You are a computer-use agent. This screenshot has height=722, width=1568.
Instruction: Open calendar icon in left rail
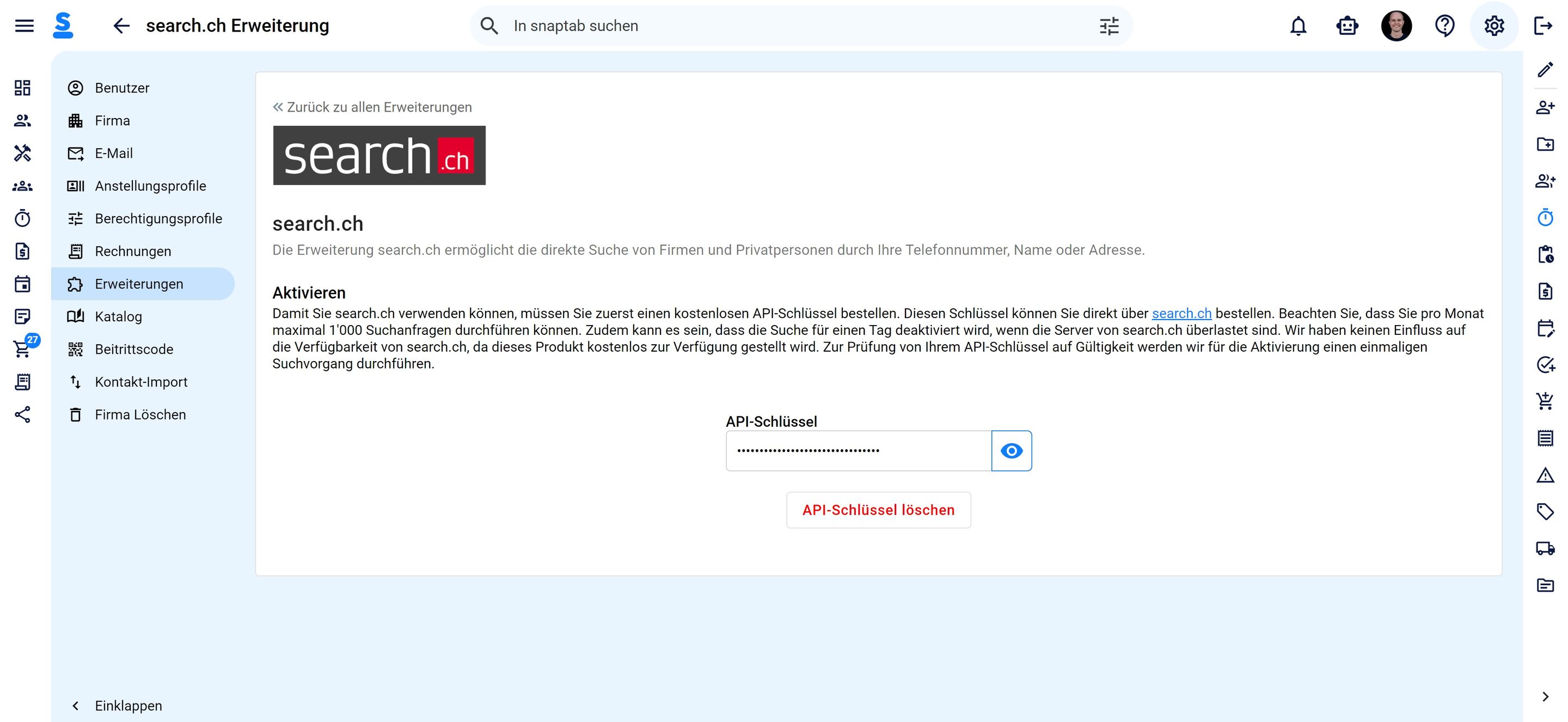22,284
